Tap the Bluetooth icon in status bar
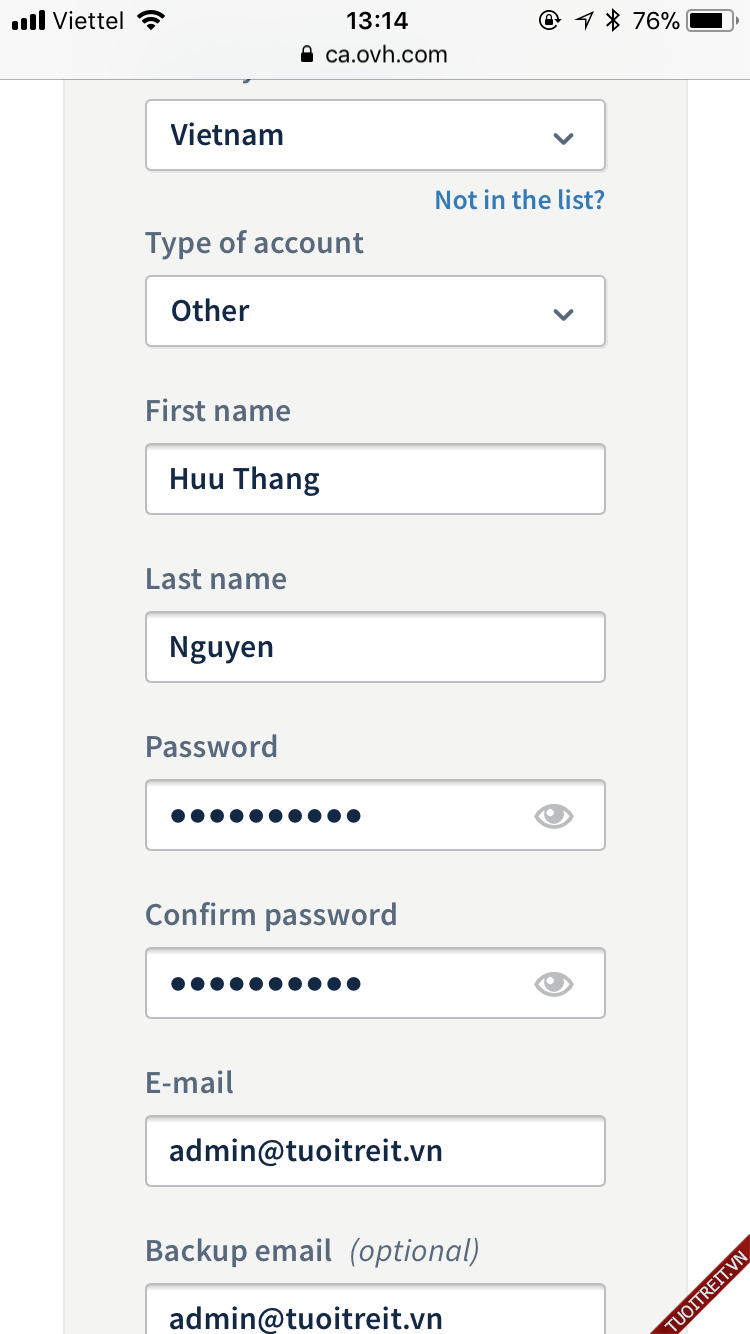Viewport: 750px width, 1334px height. (613, 20)
